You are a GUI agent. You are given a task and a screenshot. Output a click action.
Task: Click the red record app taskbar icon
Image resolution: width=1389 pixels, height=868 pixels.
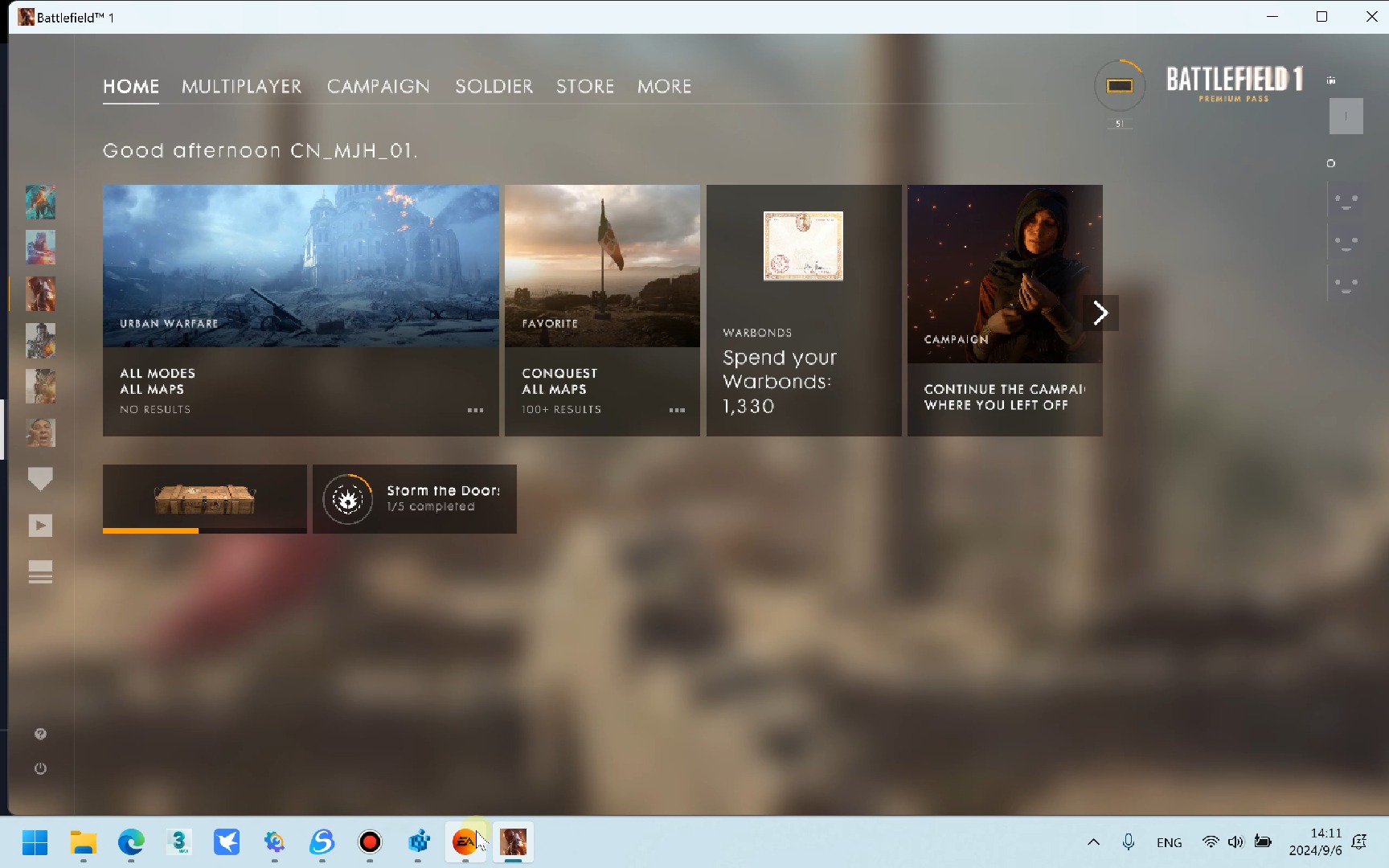(x=370, y=842)
